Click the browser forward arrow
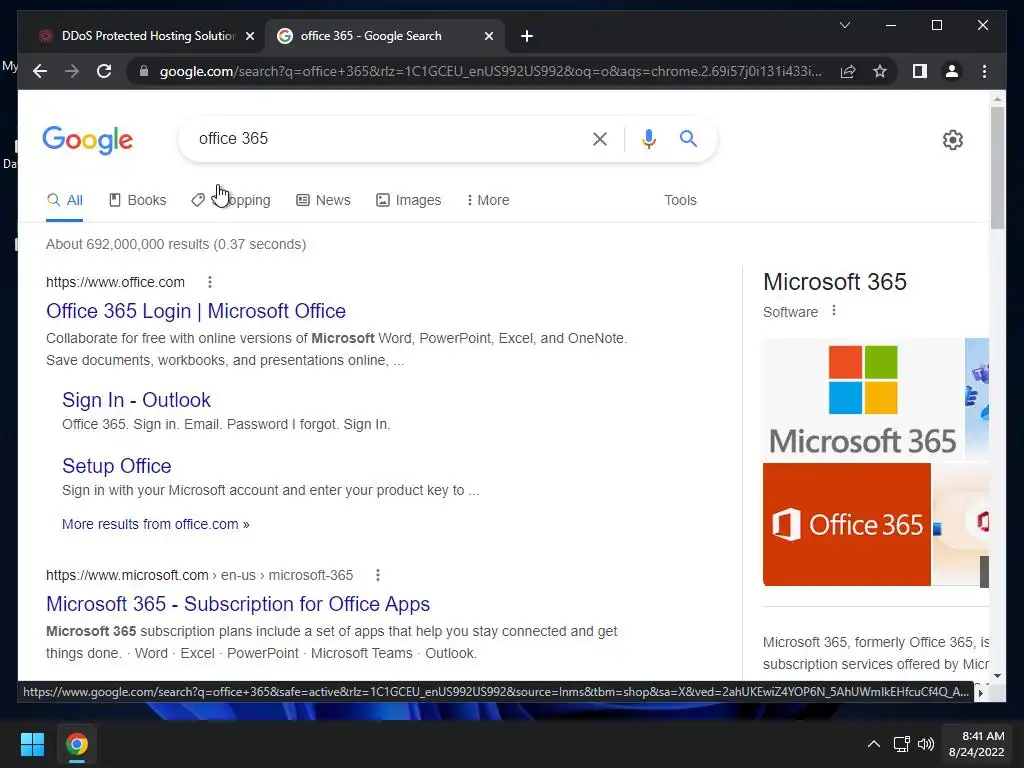The image size is (1024, 768). [x=72, y=71]
